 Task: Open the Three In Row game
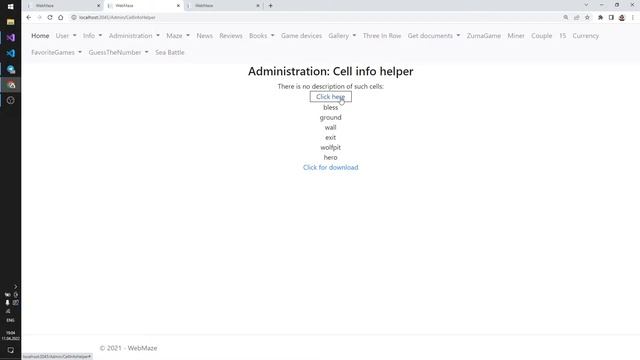[382, 36]
